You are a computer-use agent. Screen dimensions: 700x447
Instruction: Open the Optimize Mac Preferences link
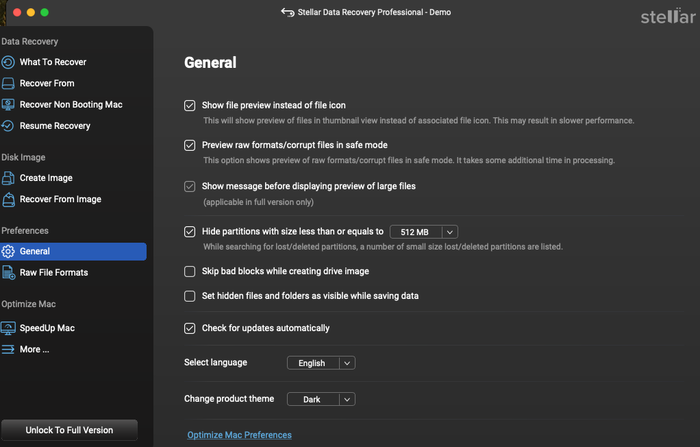239,435
